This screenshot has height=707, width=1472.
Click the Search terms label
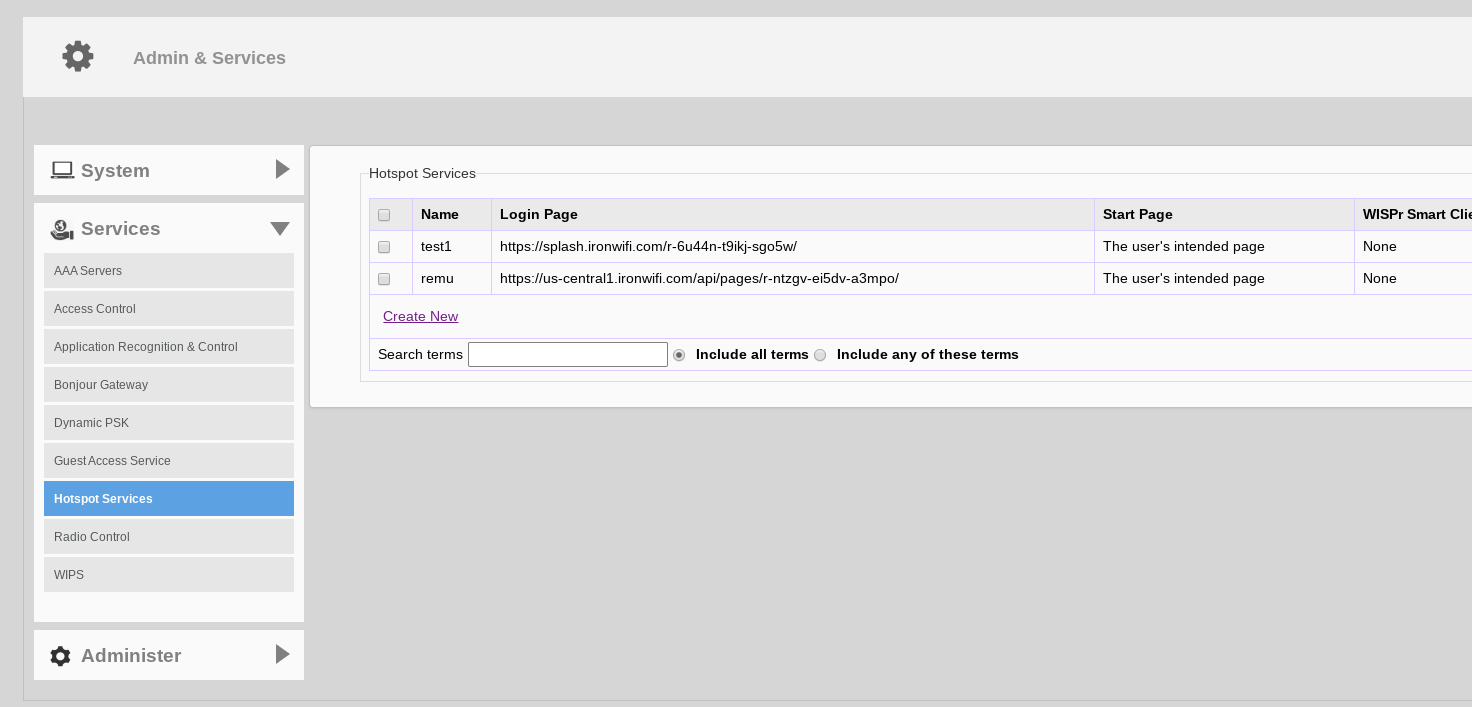point(420,354)
